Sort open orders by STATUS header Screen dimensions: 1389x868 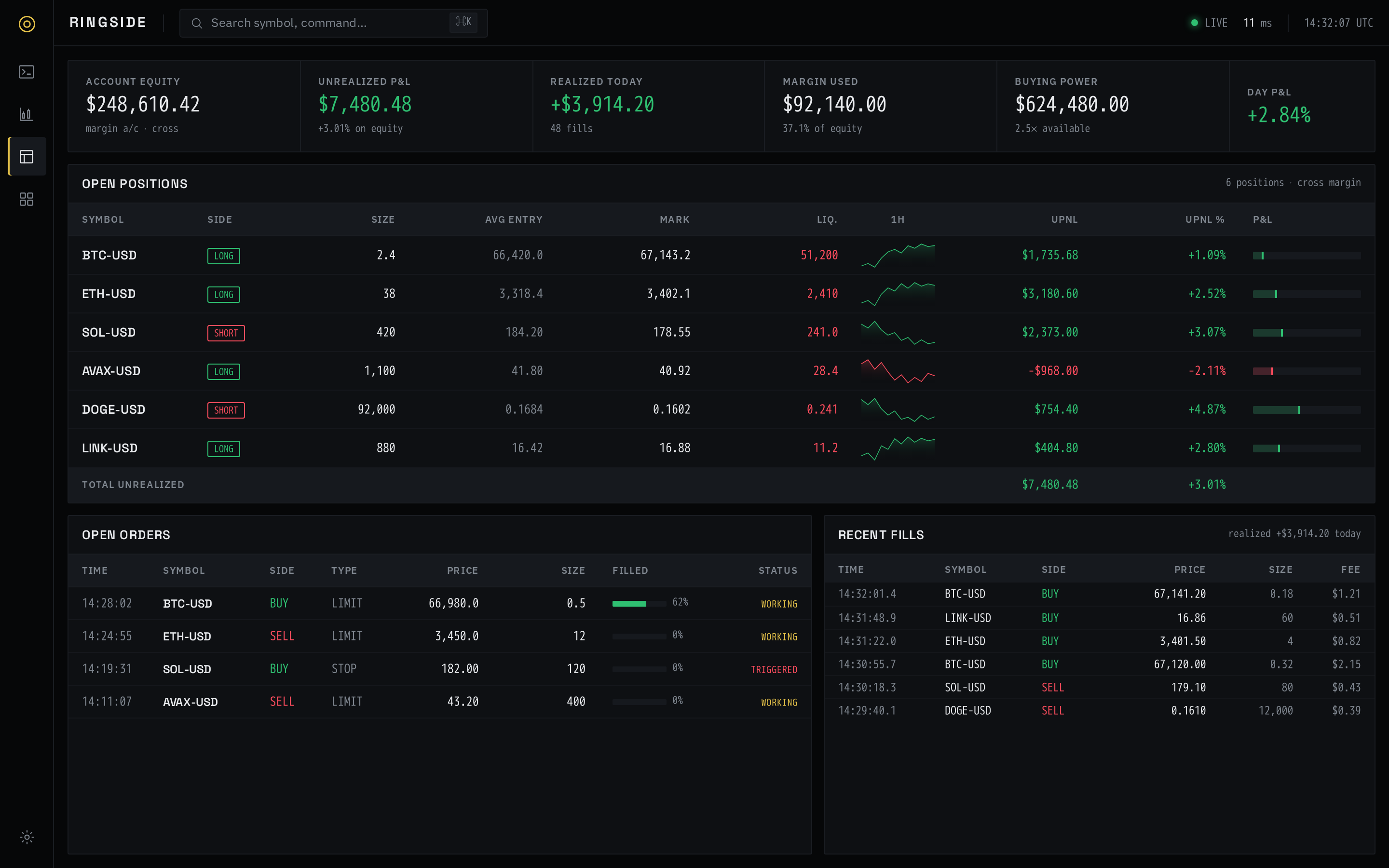click(x=778, y=570)
